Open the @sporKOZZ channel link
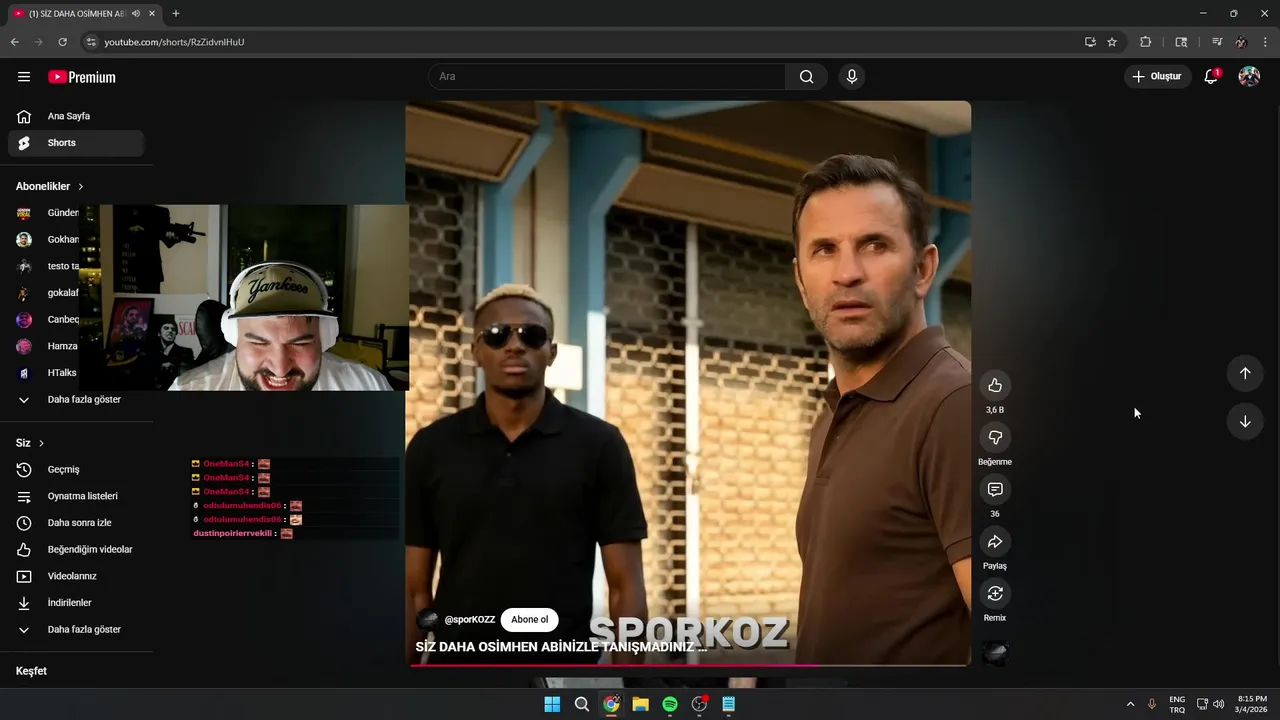 click(x=469, y=620)
